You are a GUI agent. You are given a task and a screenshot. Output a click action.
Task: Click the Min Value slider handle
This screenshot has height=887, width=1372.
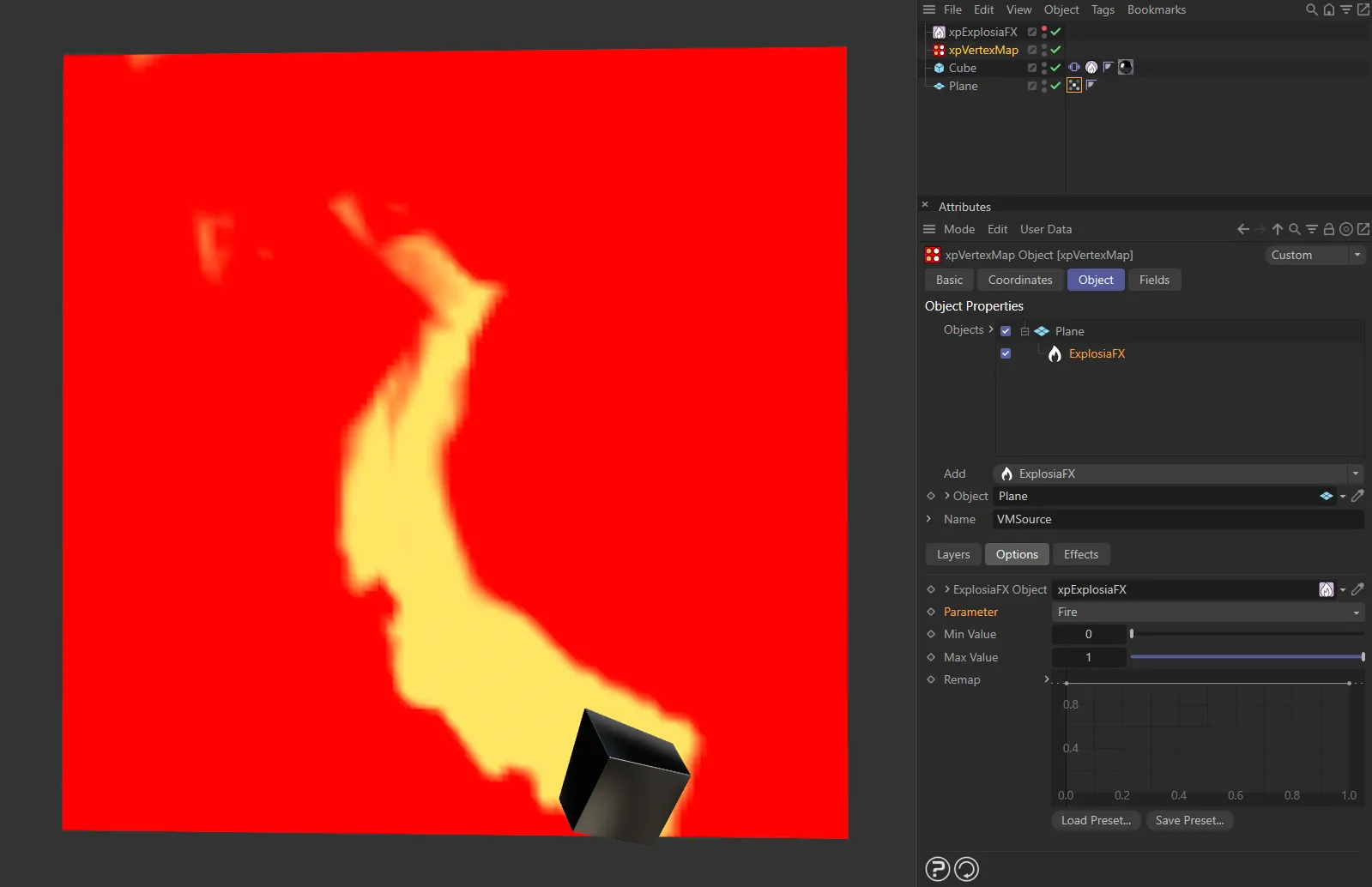[x=1132, y=634]
